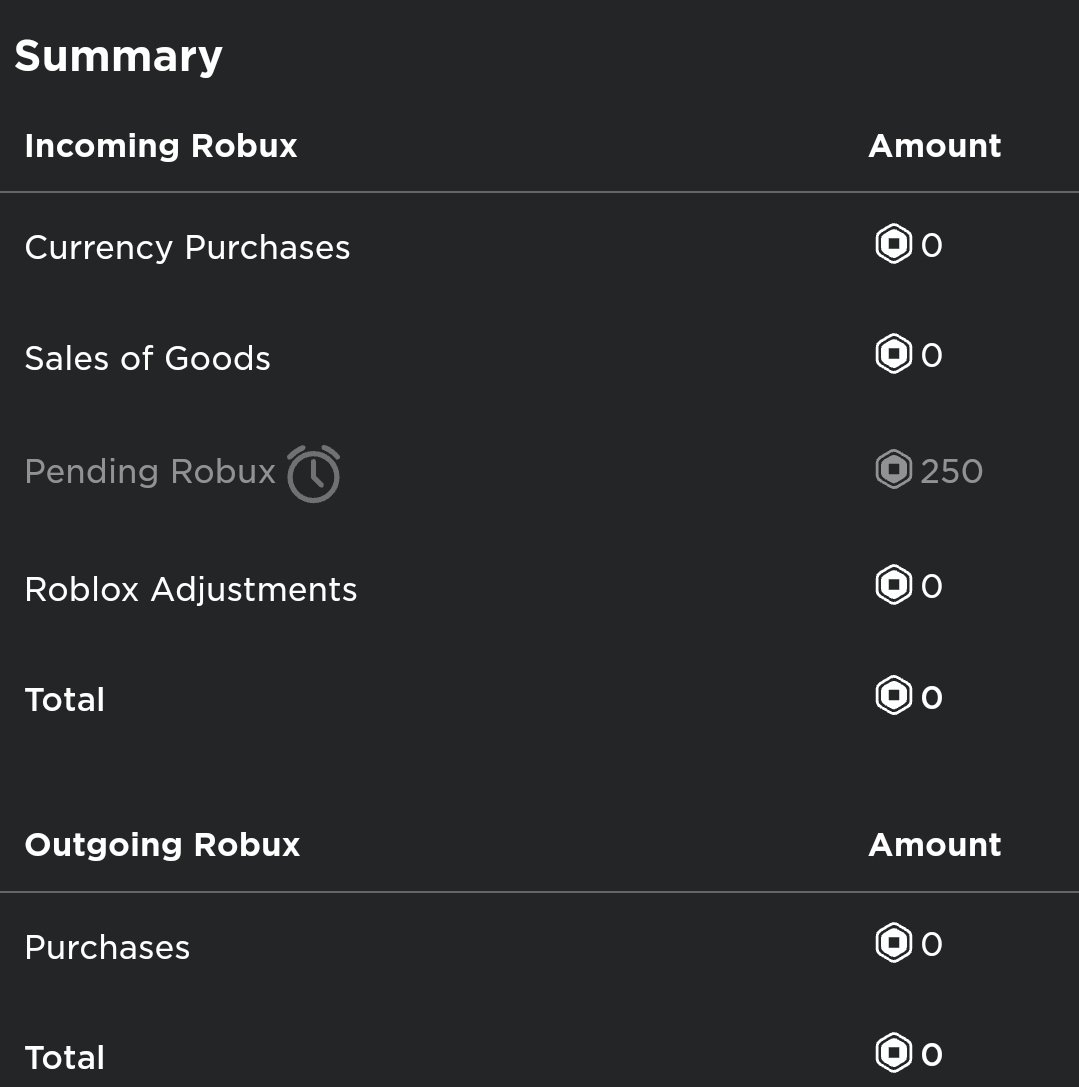This screenshot has width=1079, height=1087.
Task: Click the greyed Robux icon next to 250
Action: click(x=893, y=470)
